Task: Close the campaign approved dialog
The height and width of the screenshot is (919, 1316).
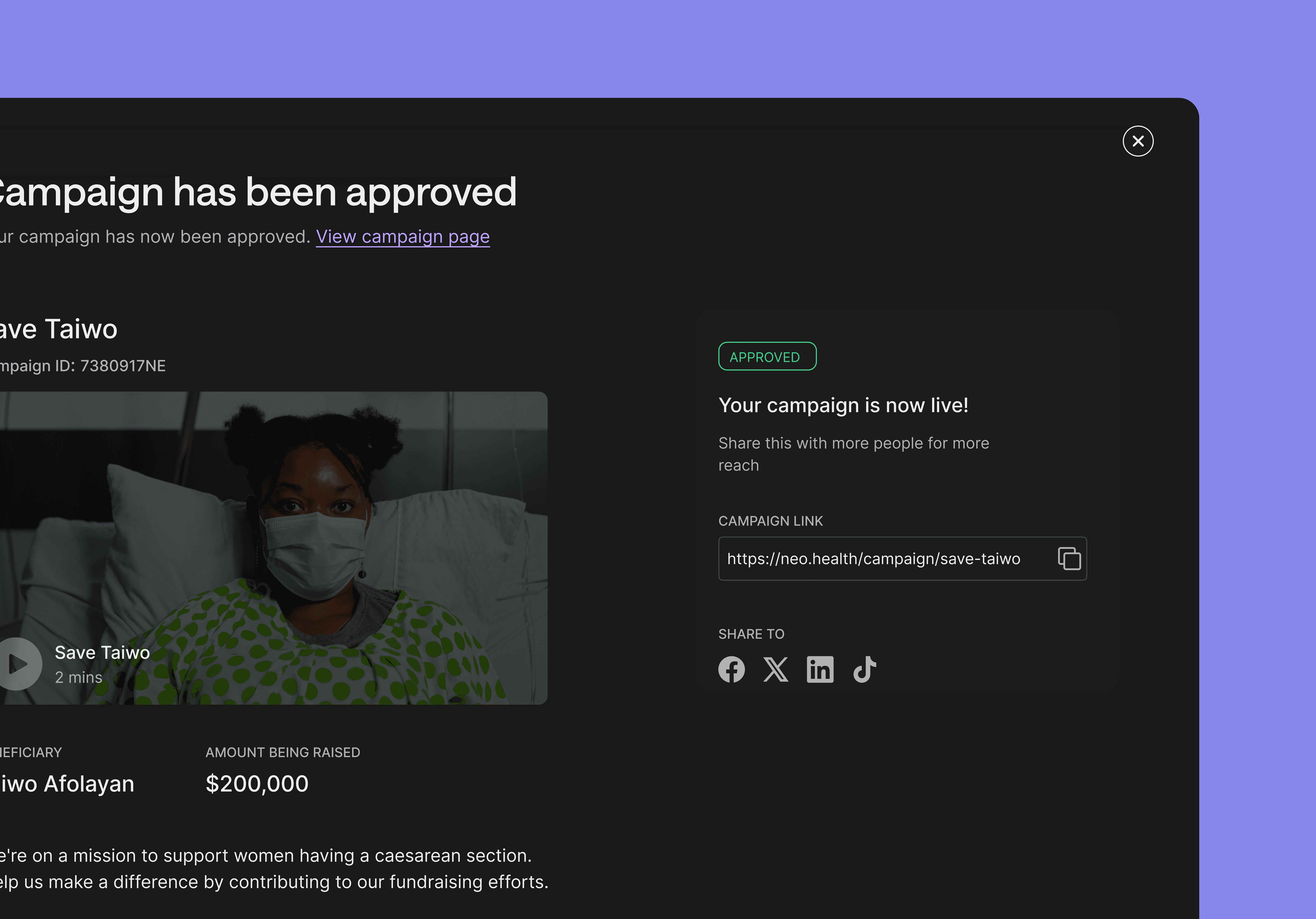Action: 1138,141
